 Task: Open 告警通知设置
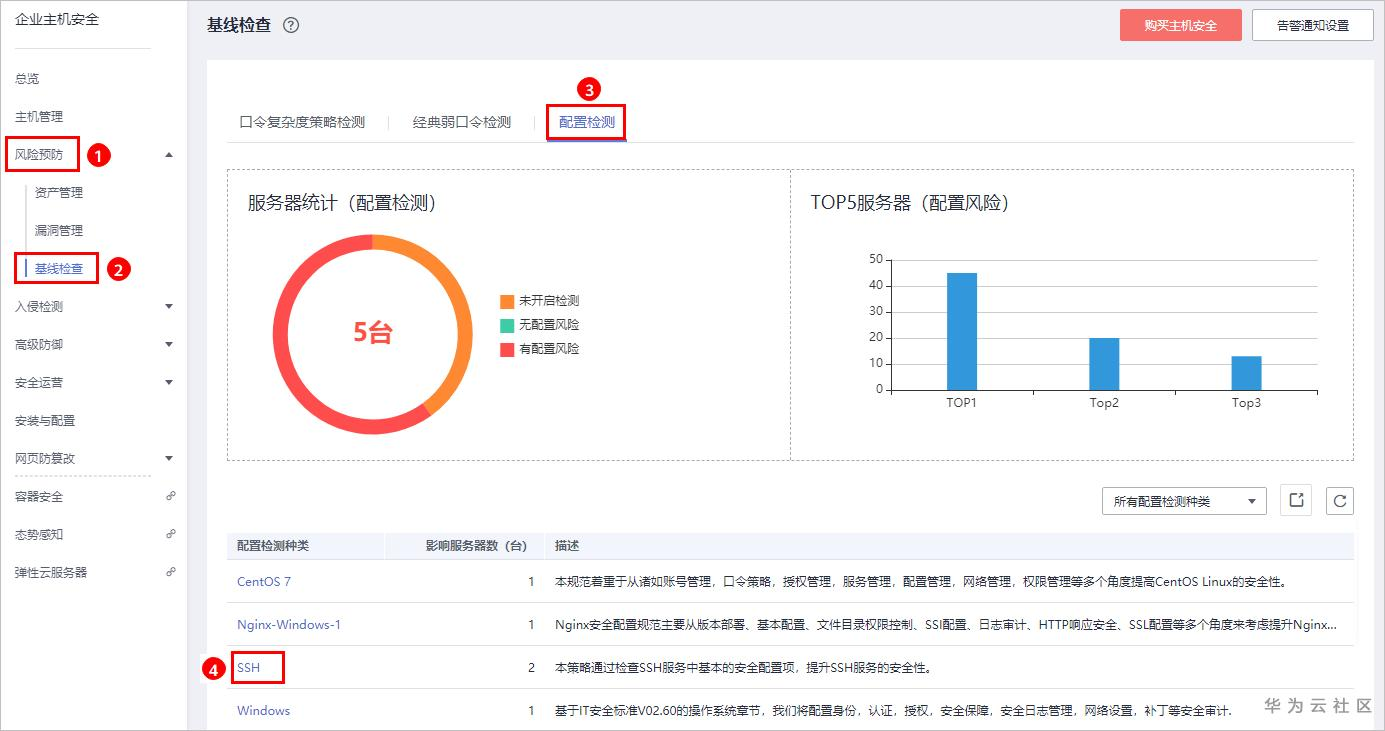click(x=1313, y=25)
